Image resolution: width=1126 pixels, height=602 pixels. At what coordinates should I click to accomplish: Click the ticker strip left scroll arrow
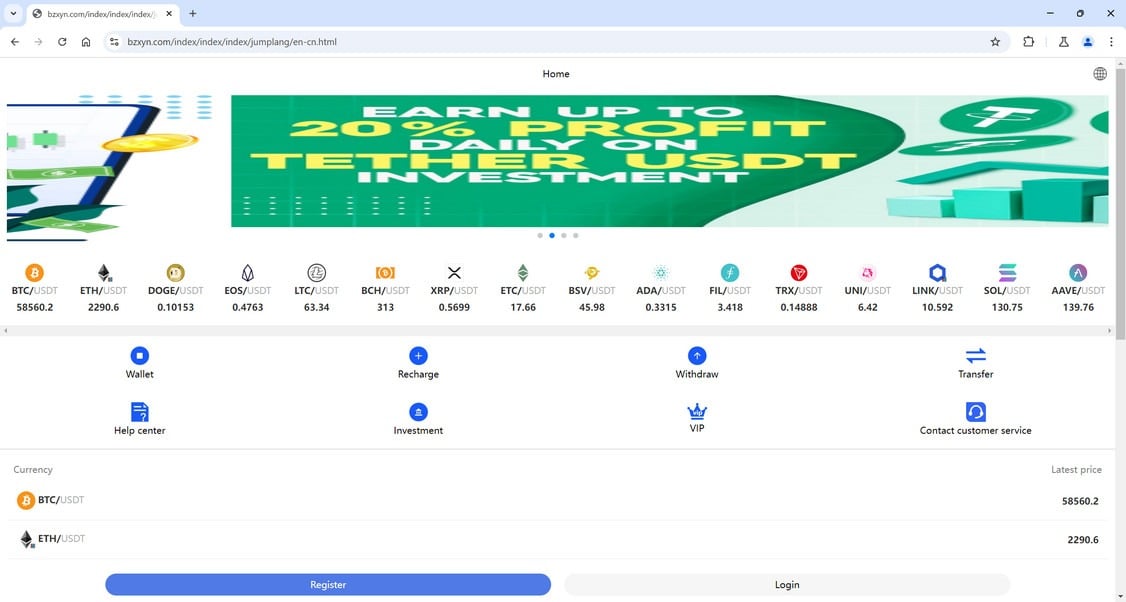click(6, 331)
